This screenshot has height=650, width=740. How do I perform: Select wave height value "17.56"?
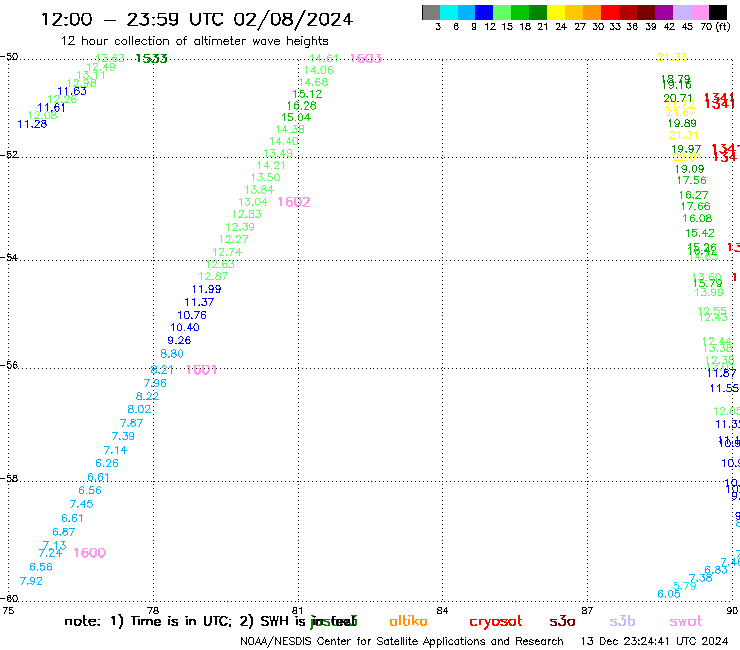[x=691, y=180]
